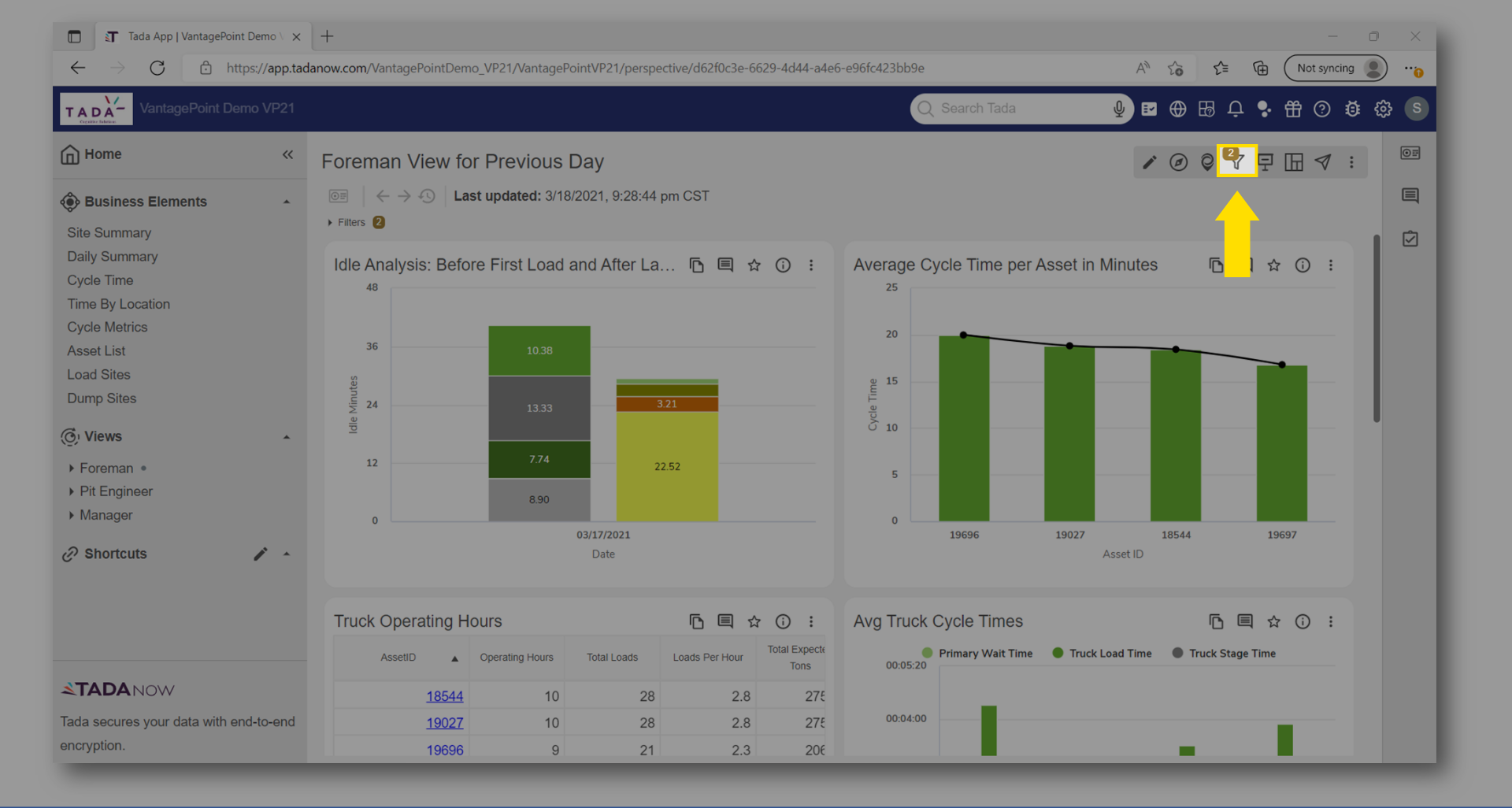Open comments icon on Truck Operating Hours
Screen dimensions: 1512x808
tap(725, 621)
